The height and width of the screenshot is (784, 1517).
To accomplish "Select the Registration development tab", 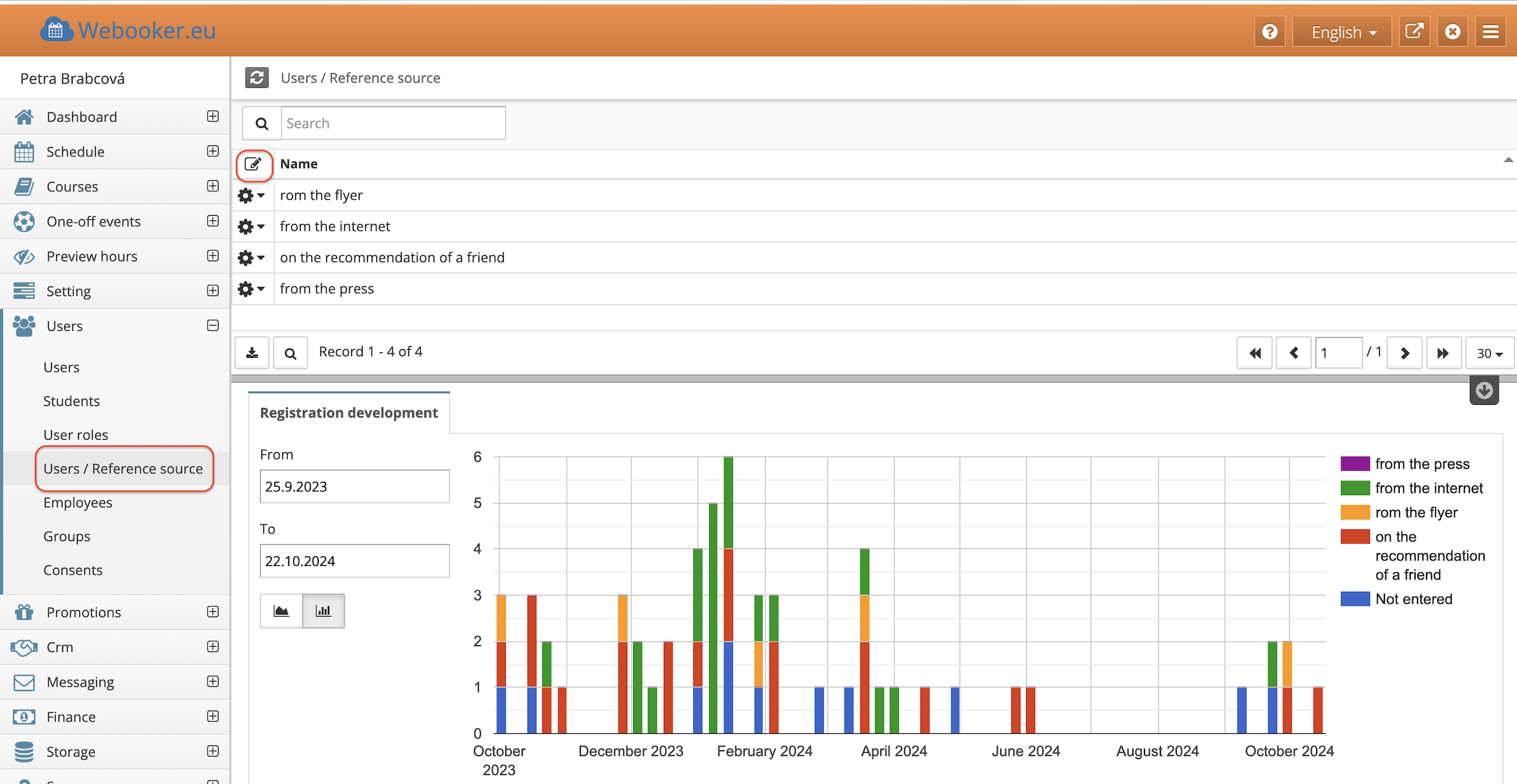I will pos(349,413).
